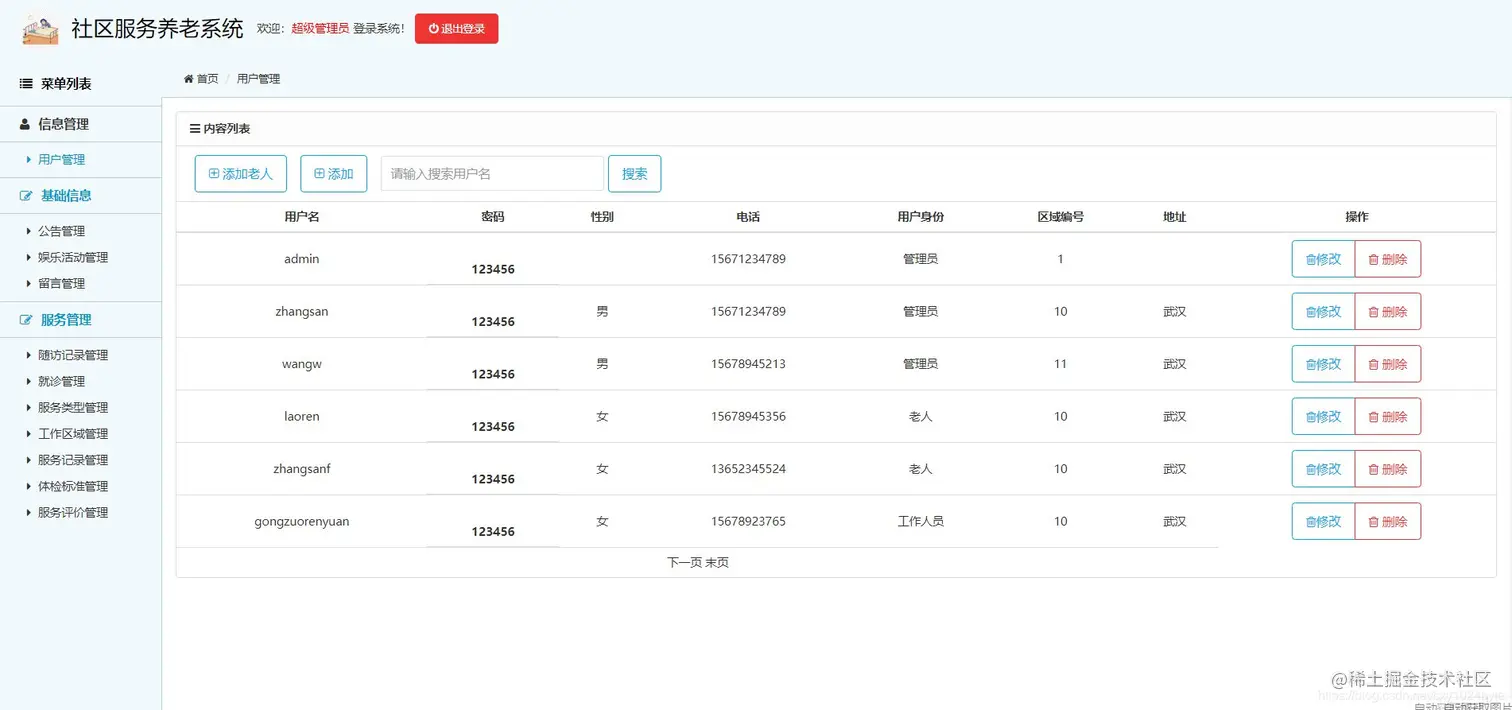Click phone number 15678923765
The width and height of the screenshot is (1512, 710).
coord(748,521)
